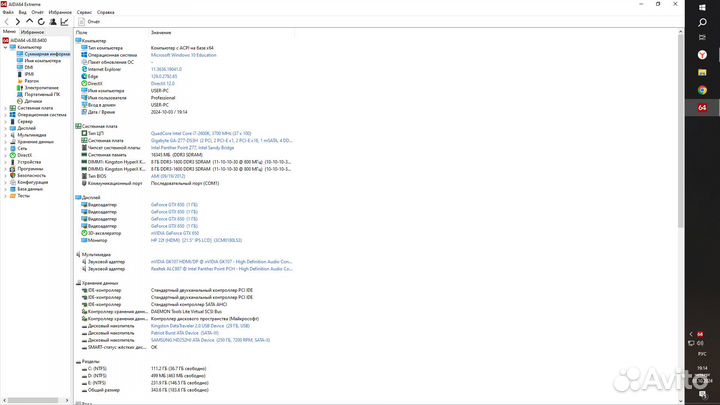
Task: Expand the DirectX tree node
Action: point(6,155)
